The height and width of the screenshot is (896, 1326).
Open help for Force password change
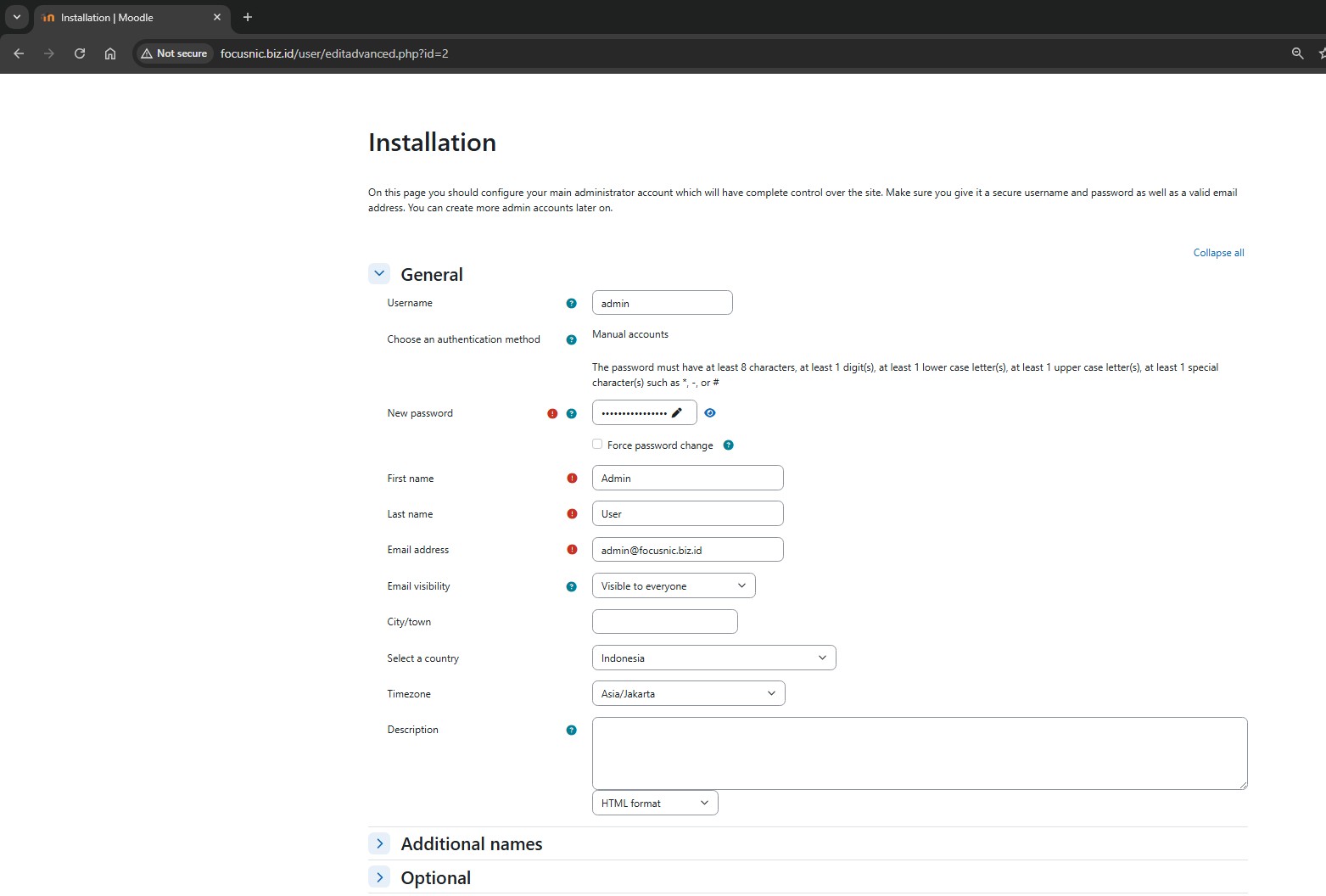(x=728, y=445)
